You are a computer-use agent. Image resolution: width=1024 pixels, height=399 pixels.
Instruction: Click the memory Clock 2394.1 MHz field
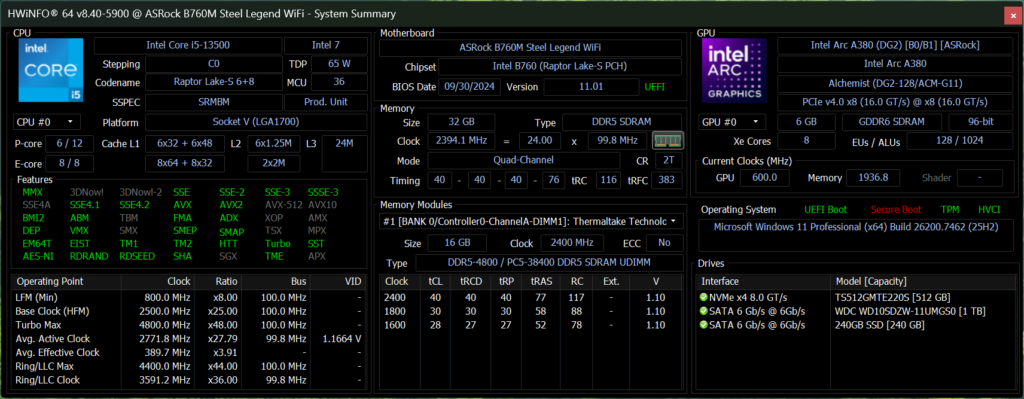(x=460, y=141)
